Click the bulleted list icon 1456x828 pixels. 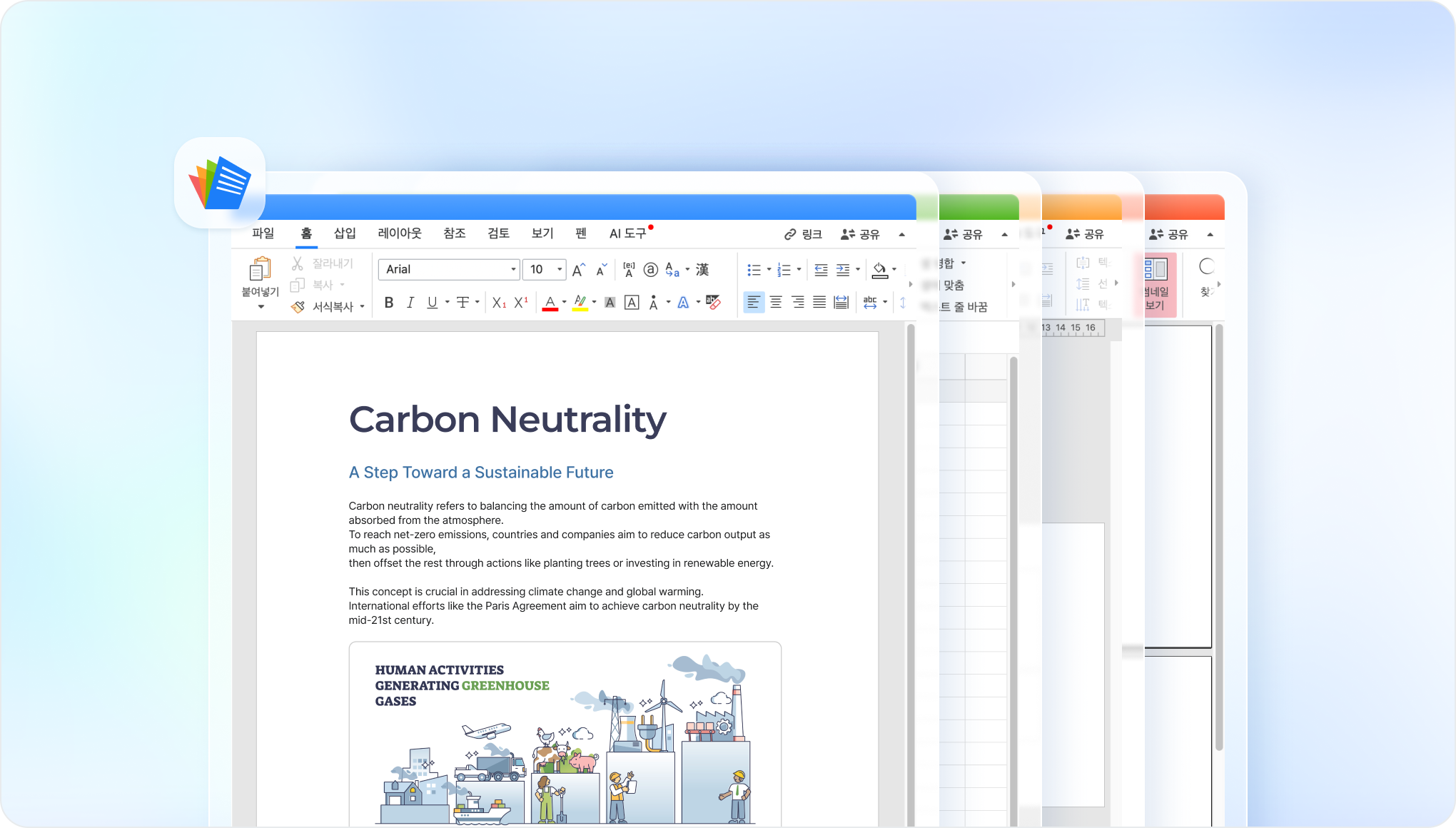[x=754, y=270]
